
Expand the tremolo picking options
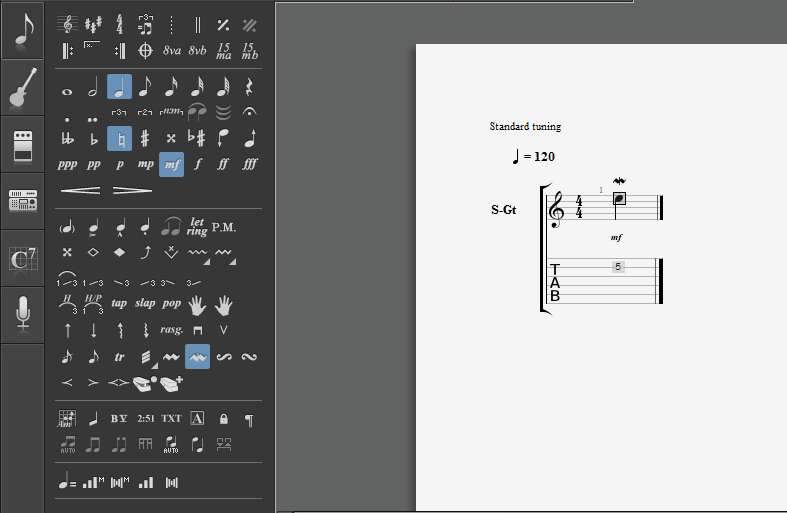pyautogui.click(x=153, y=363)
